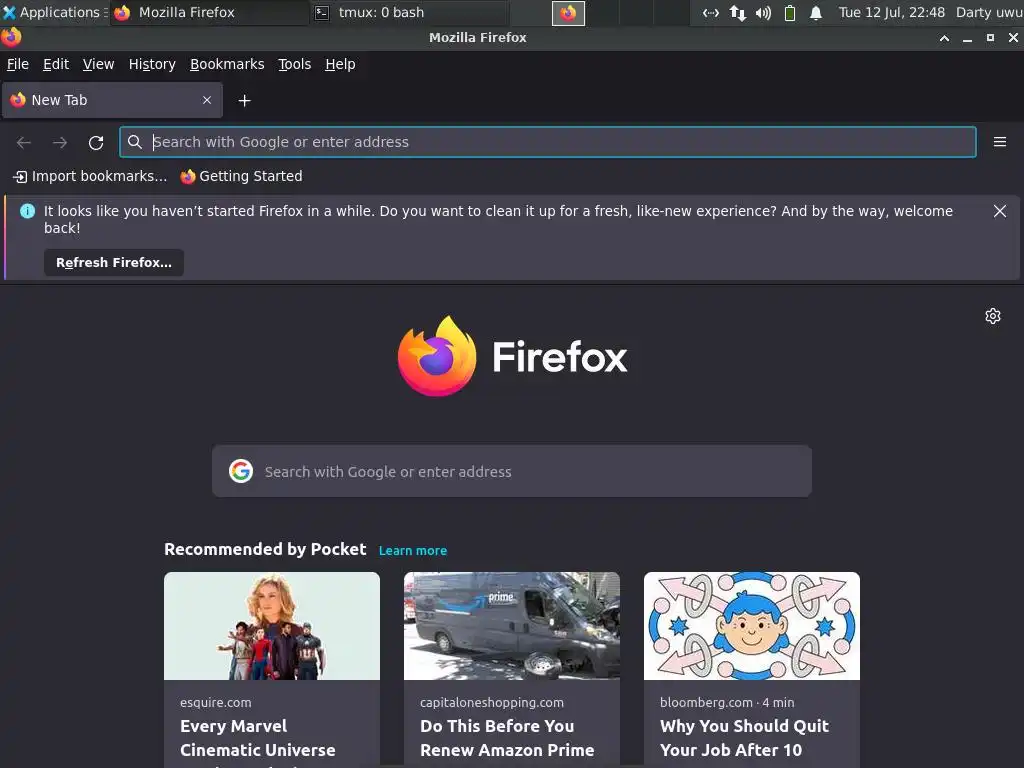Click the esquire.com source label
Screen dimensions: 1024x768
(x=216, y=703)
